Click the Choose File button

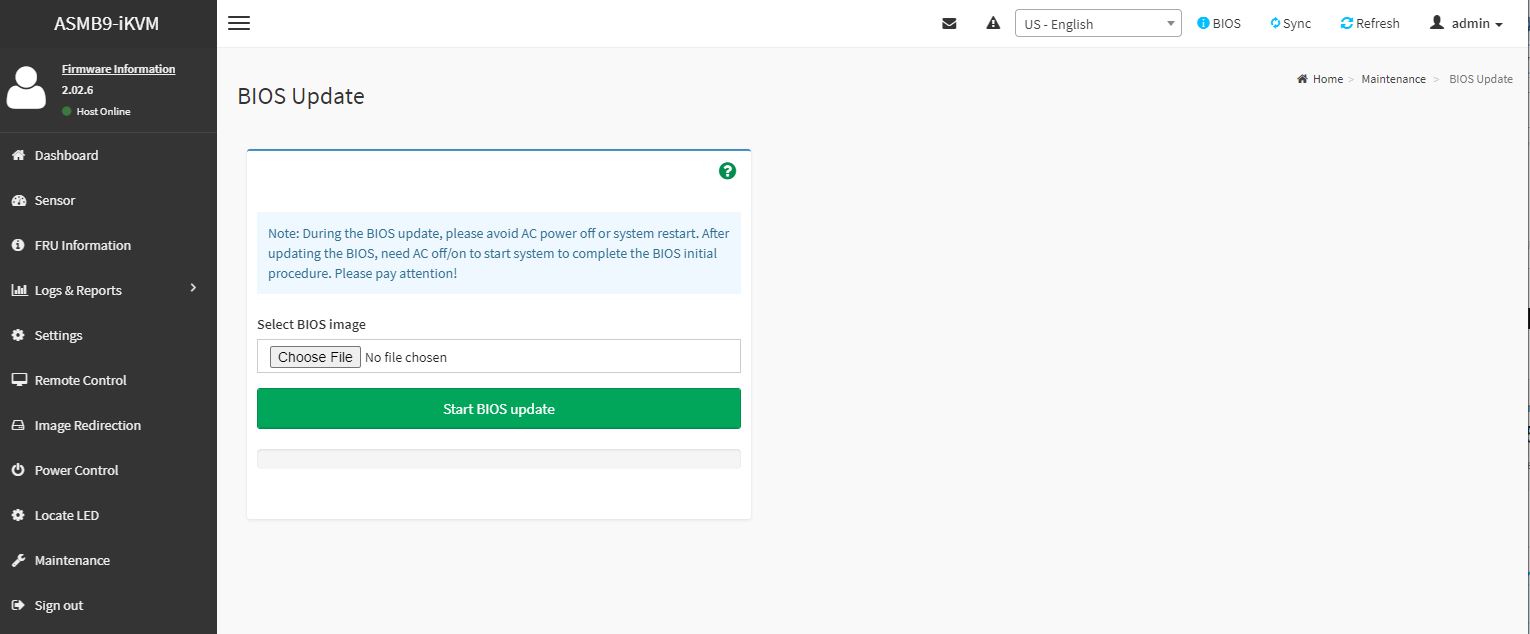tap(315, 357)
